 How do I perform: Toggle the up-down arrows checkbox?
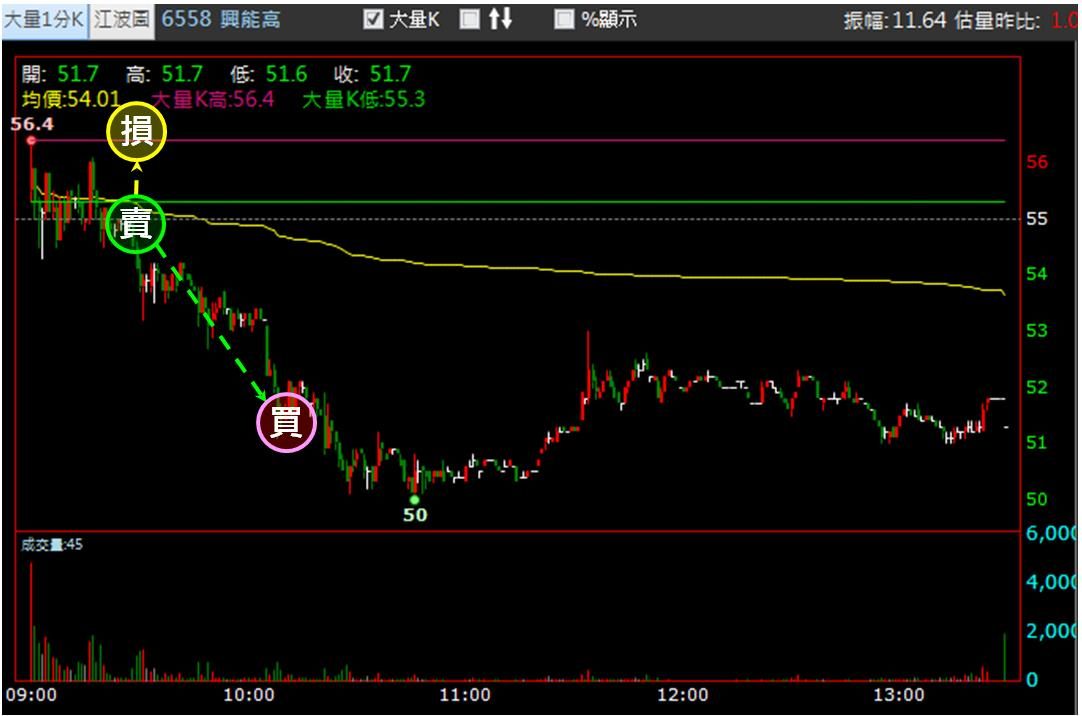pyautogui.click(x=470, y=19)
